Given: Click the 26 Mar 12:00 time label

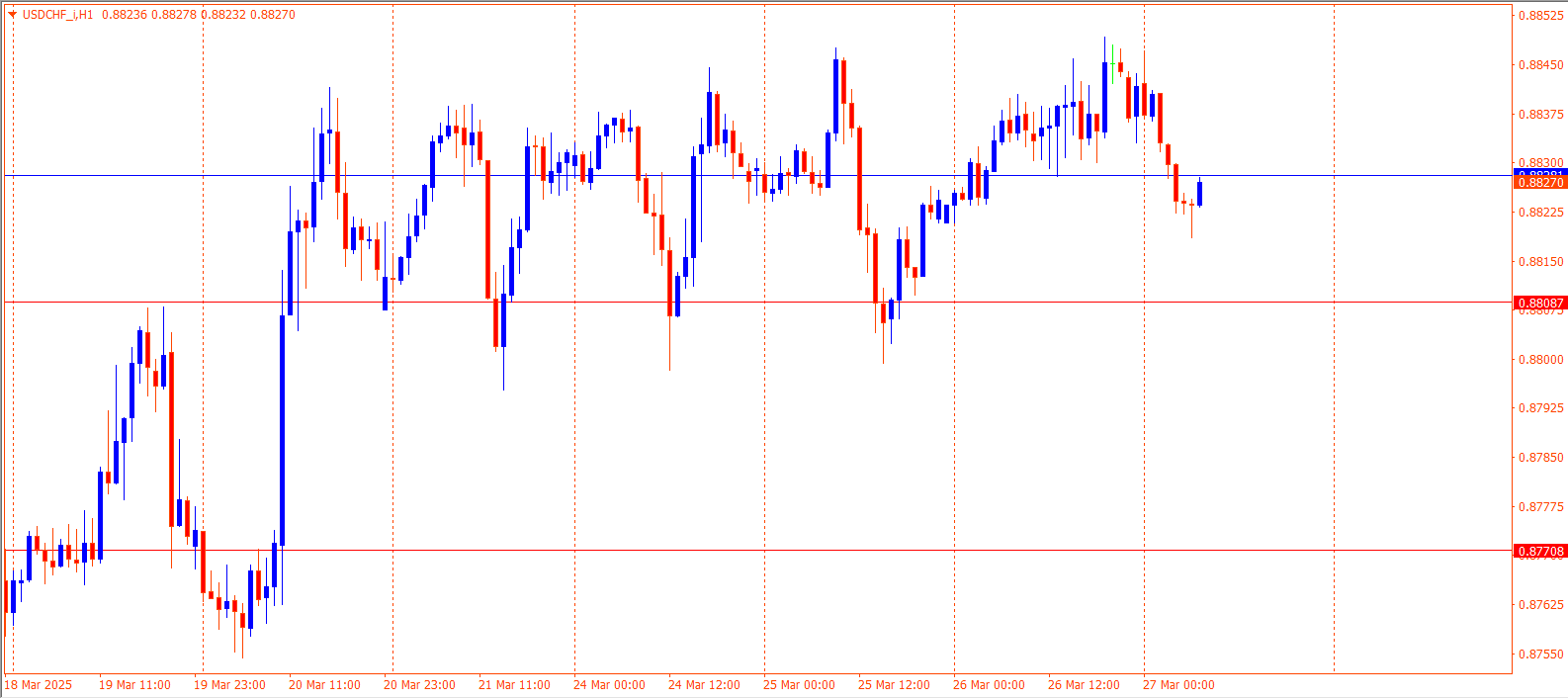Looking at the screenshot, I should pyautogui.click(x=1084, y=685).
